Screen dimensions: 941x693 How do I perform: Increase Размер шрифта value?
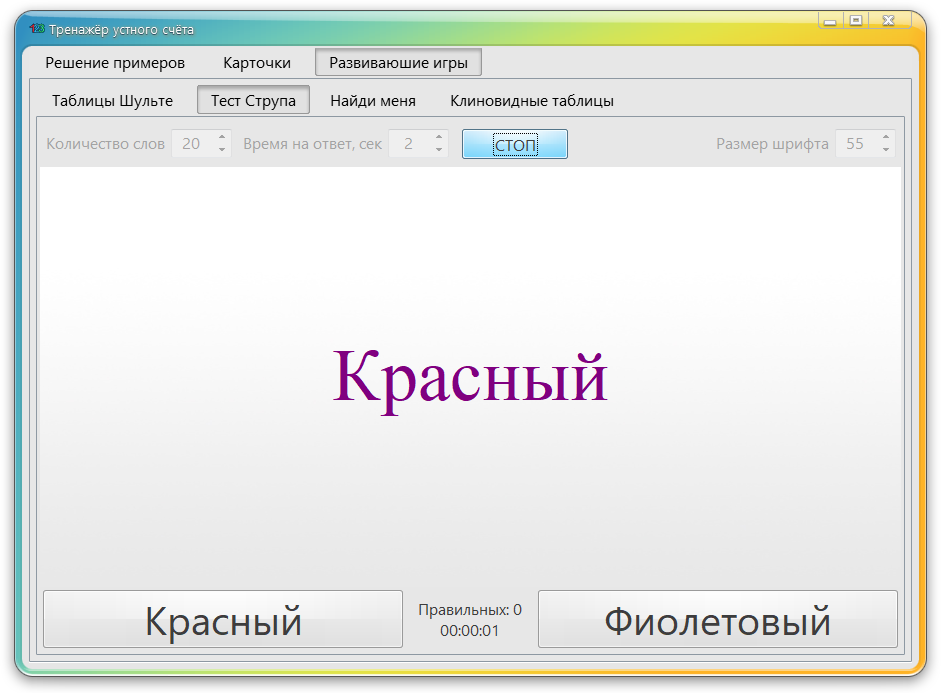pos(884,138)
